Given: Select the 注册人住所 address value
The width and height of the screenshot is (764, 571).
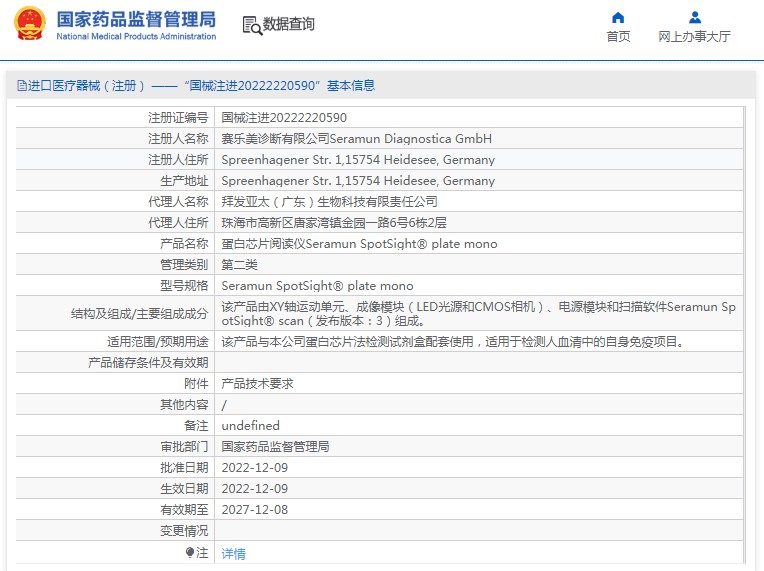Looking at the screenshot, I should tap(358, 160).
